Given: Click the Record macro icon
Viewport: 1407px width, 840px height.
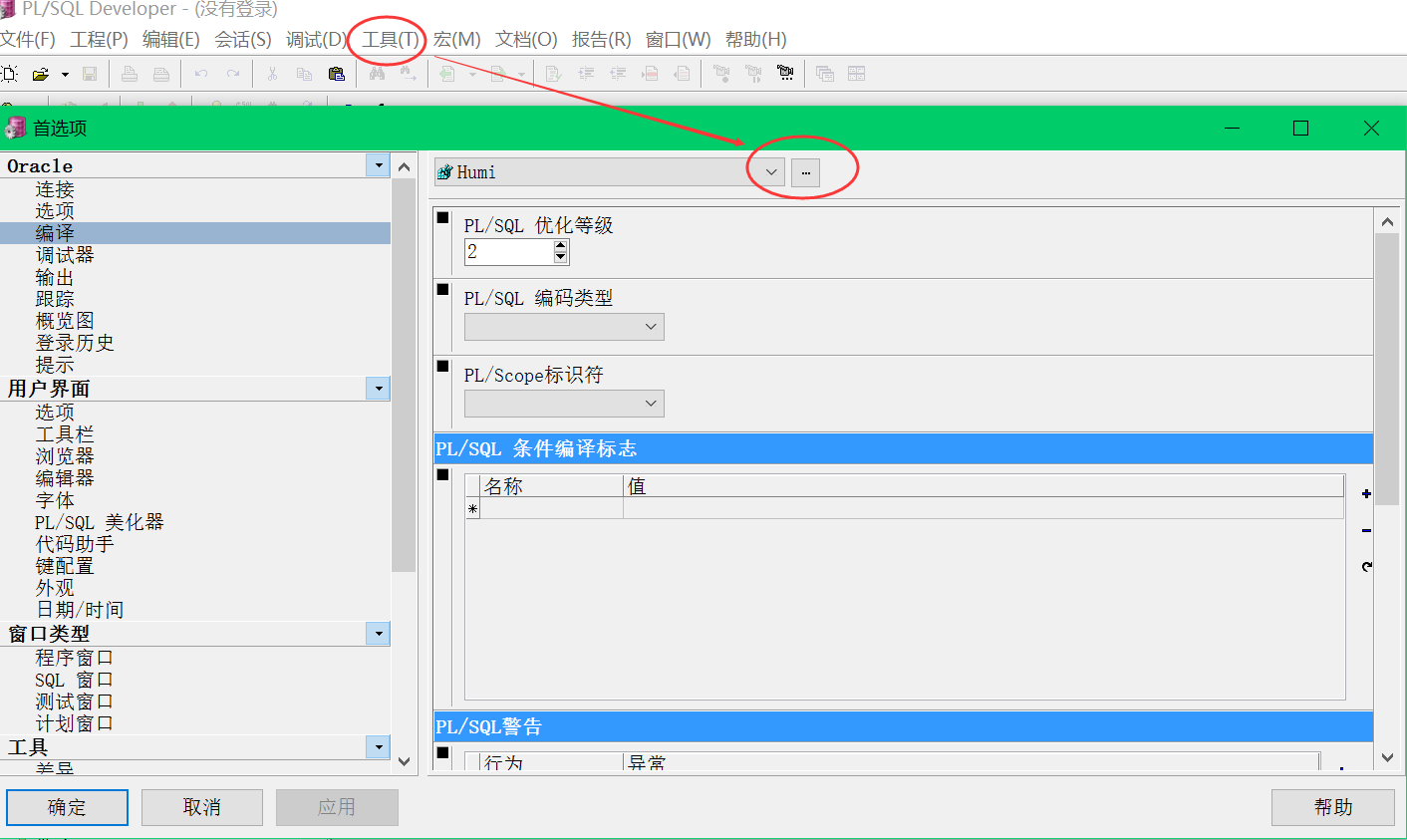Looking at the screenshot, I should 721,74.
